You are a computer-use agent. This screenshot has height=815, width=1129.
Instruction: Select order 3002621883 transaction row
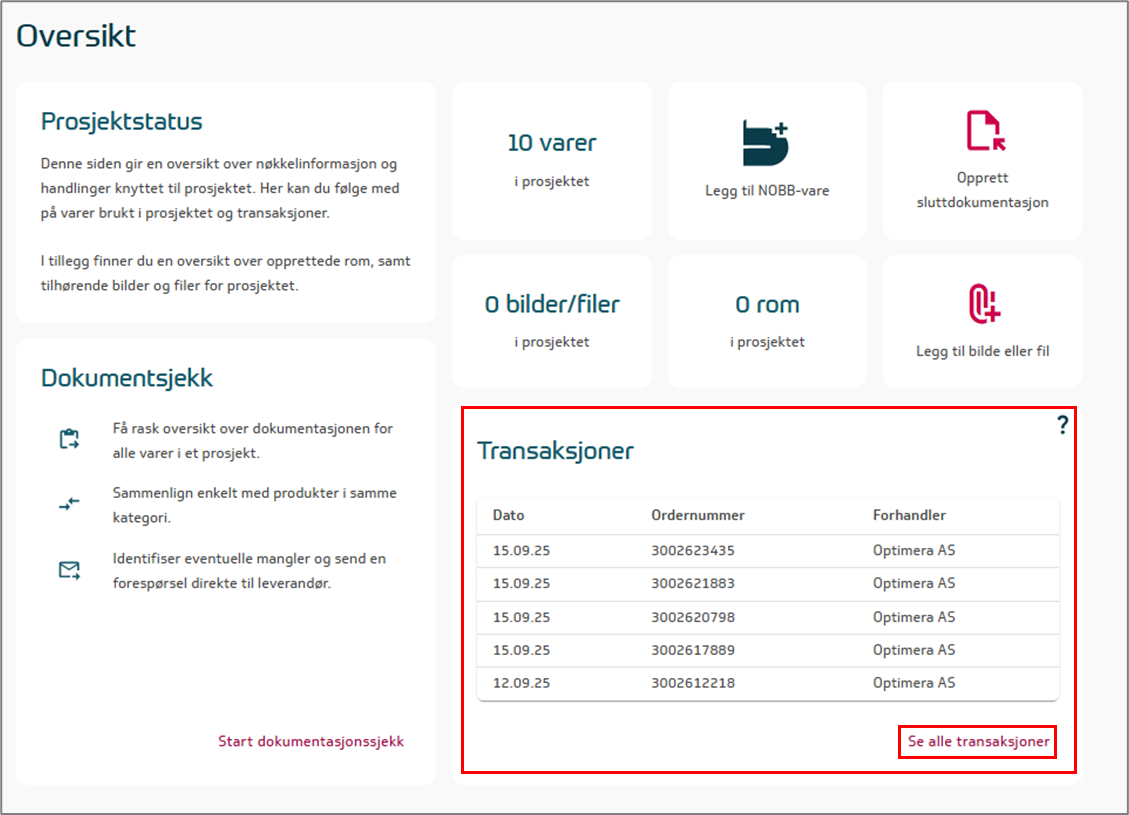pos(692,583)
